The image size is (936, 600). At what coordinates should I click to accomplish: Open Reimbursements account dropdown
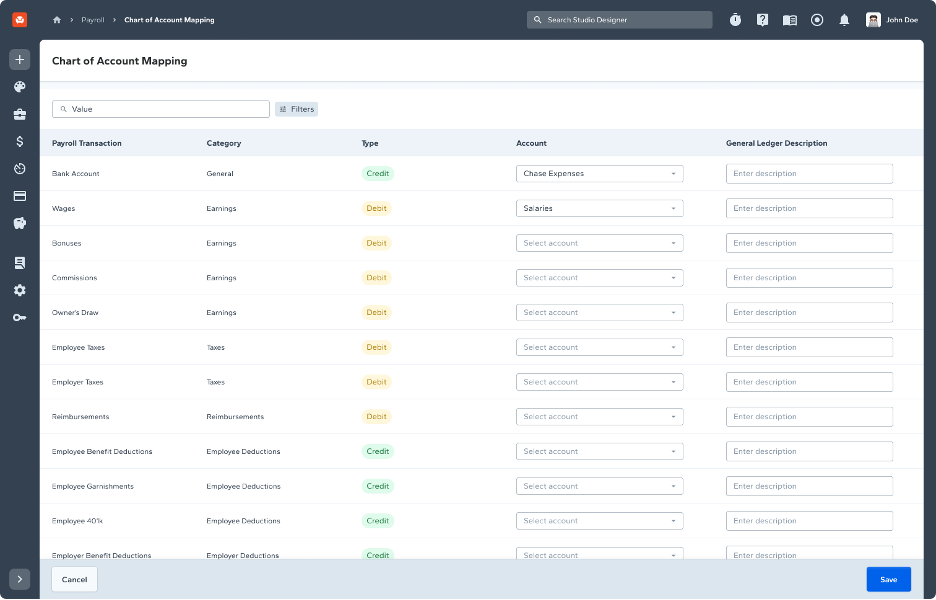click(x=599, y=417)
